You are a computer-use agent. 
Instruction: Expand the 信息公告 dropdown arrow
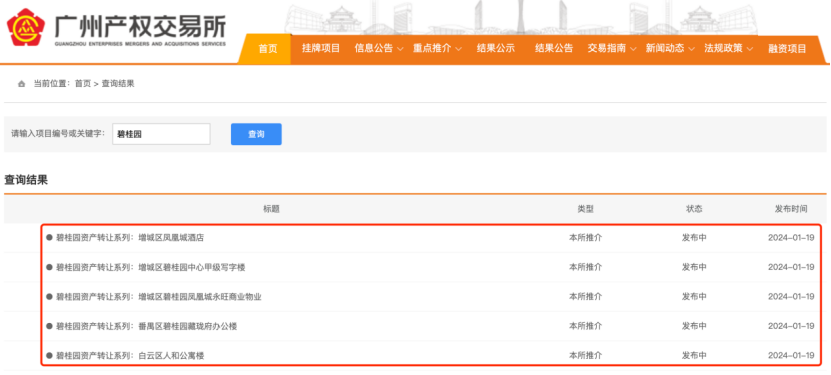400,49
